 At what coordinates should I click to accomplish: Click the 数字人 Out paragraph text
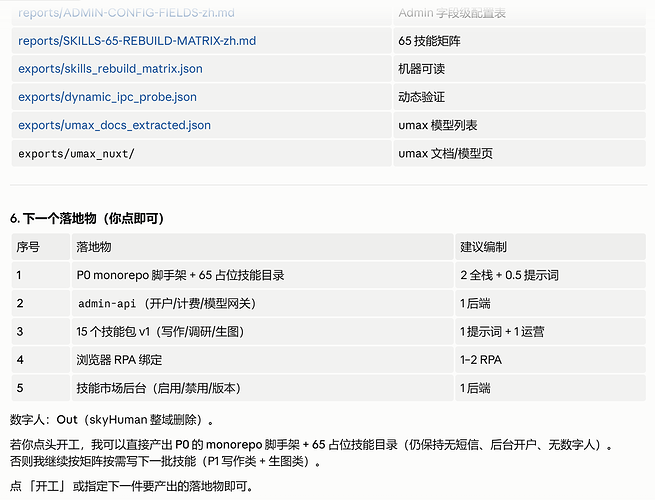click(112, 420)
